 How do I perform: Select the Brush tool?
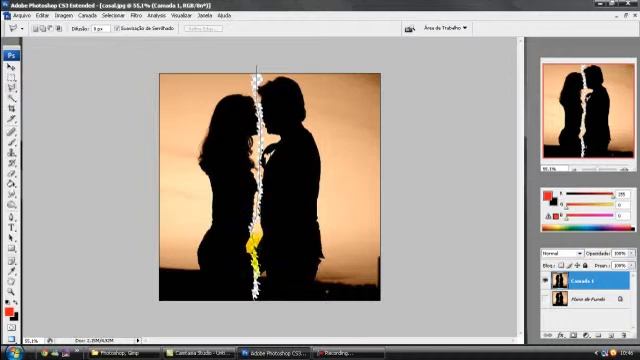point(11,142)
